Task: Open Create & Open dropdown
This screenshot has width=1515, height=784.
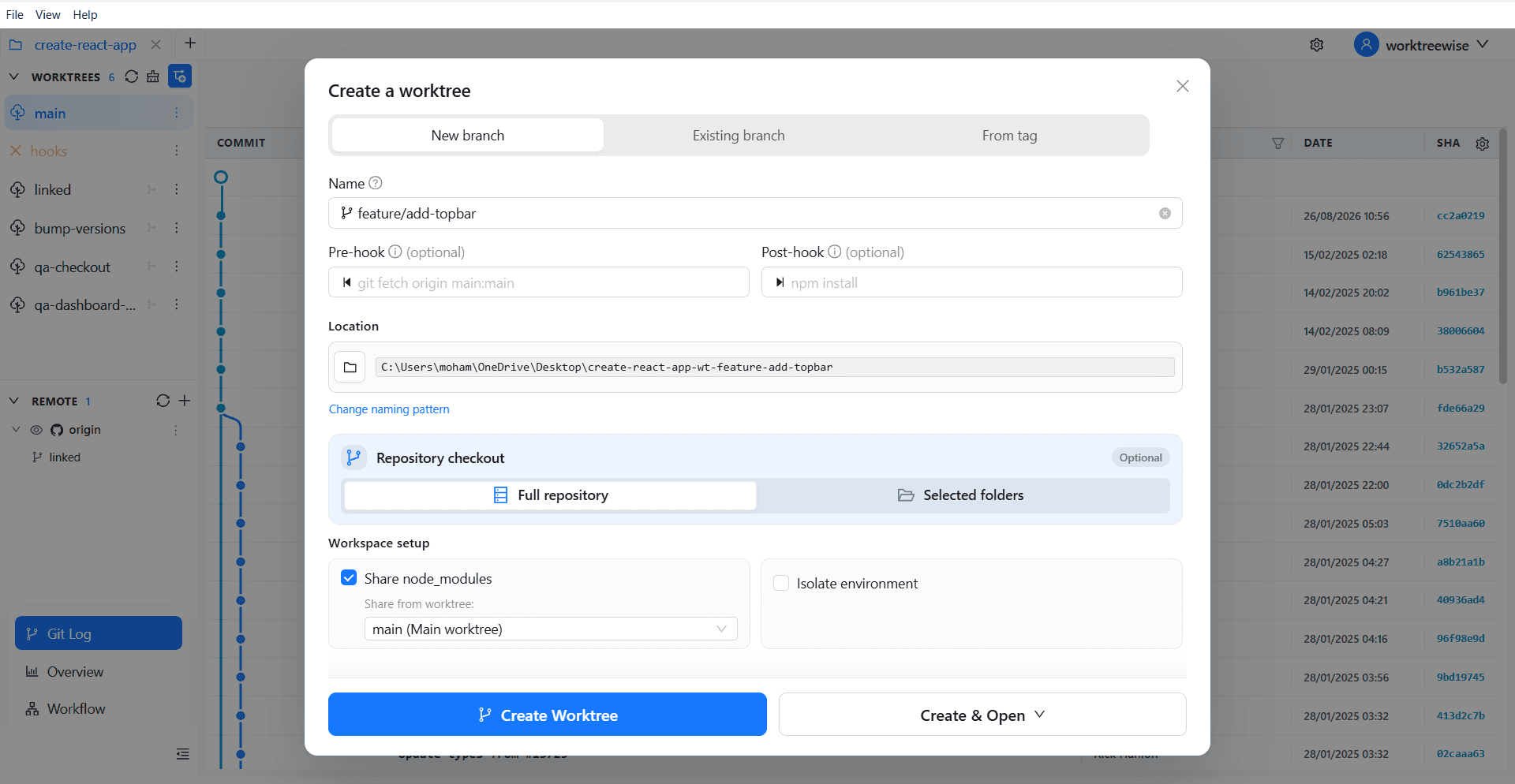Action: [982, 715]
